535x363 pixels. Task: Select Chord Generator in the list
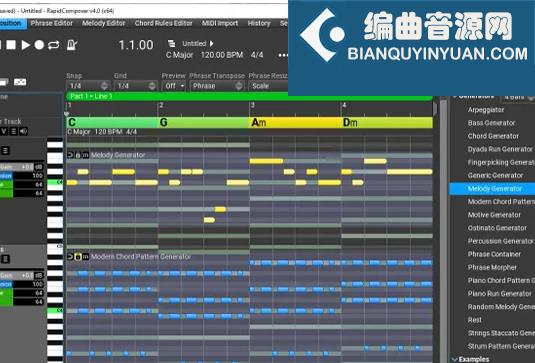493,136
